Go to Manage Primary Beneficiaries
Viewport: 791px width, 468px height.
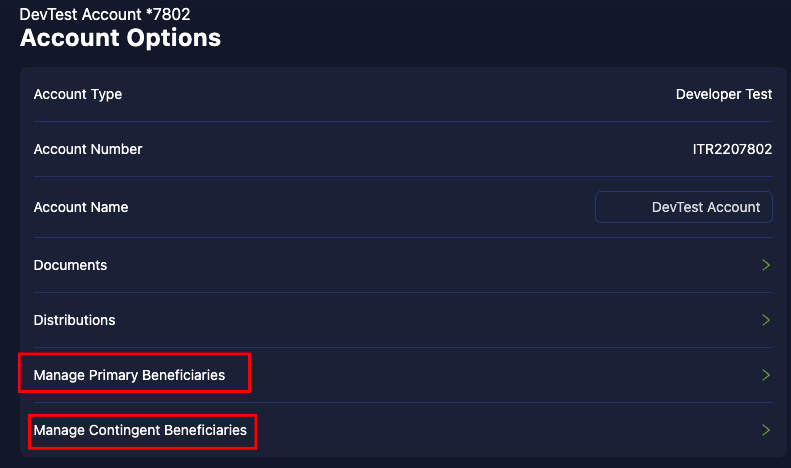tap(129, 375)
